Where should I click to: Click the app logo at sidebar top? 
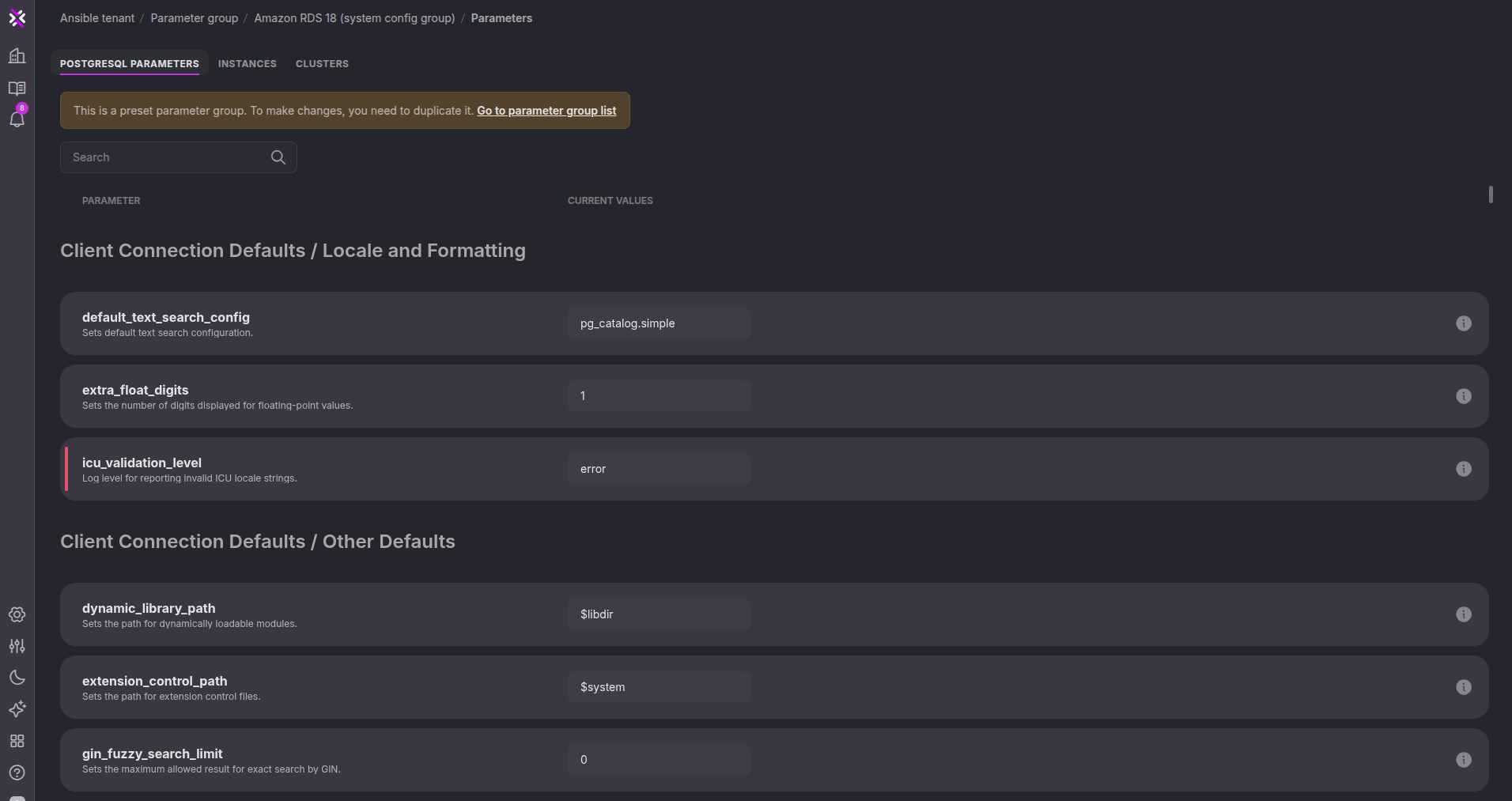[x=17, y=18]
